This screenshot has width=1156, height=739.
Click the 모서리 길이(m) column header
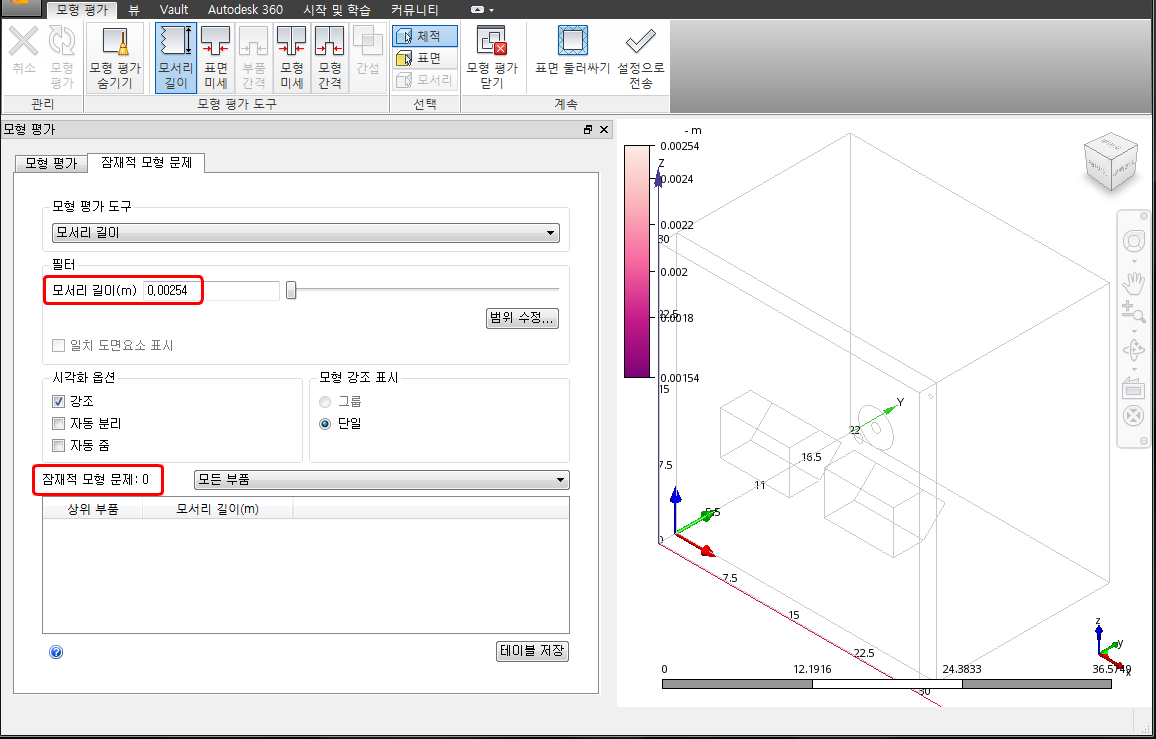[x=217, y=509]
